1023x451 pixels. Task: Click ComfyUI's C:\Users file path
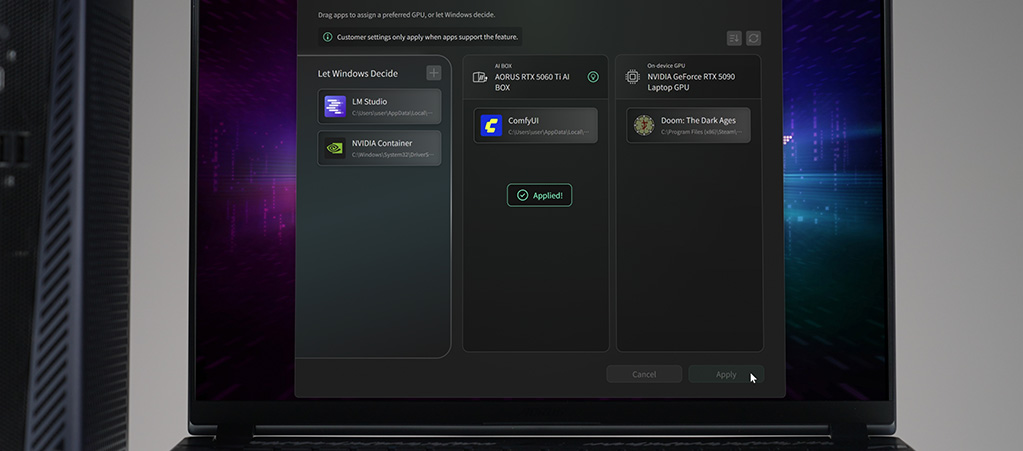coord(549,132)
